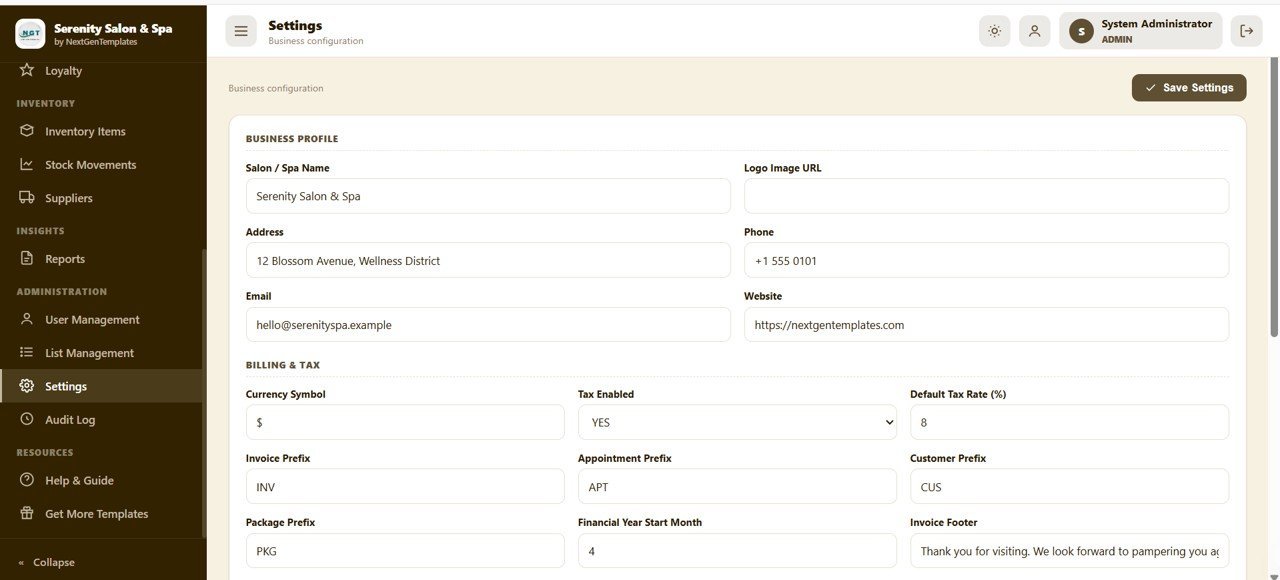The width and height of the screenshot is (1280, 580).
Task: View the Audit Log
Action: point(101,419)
